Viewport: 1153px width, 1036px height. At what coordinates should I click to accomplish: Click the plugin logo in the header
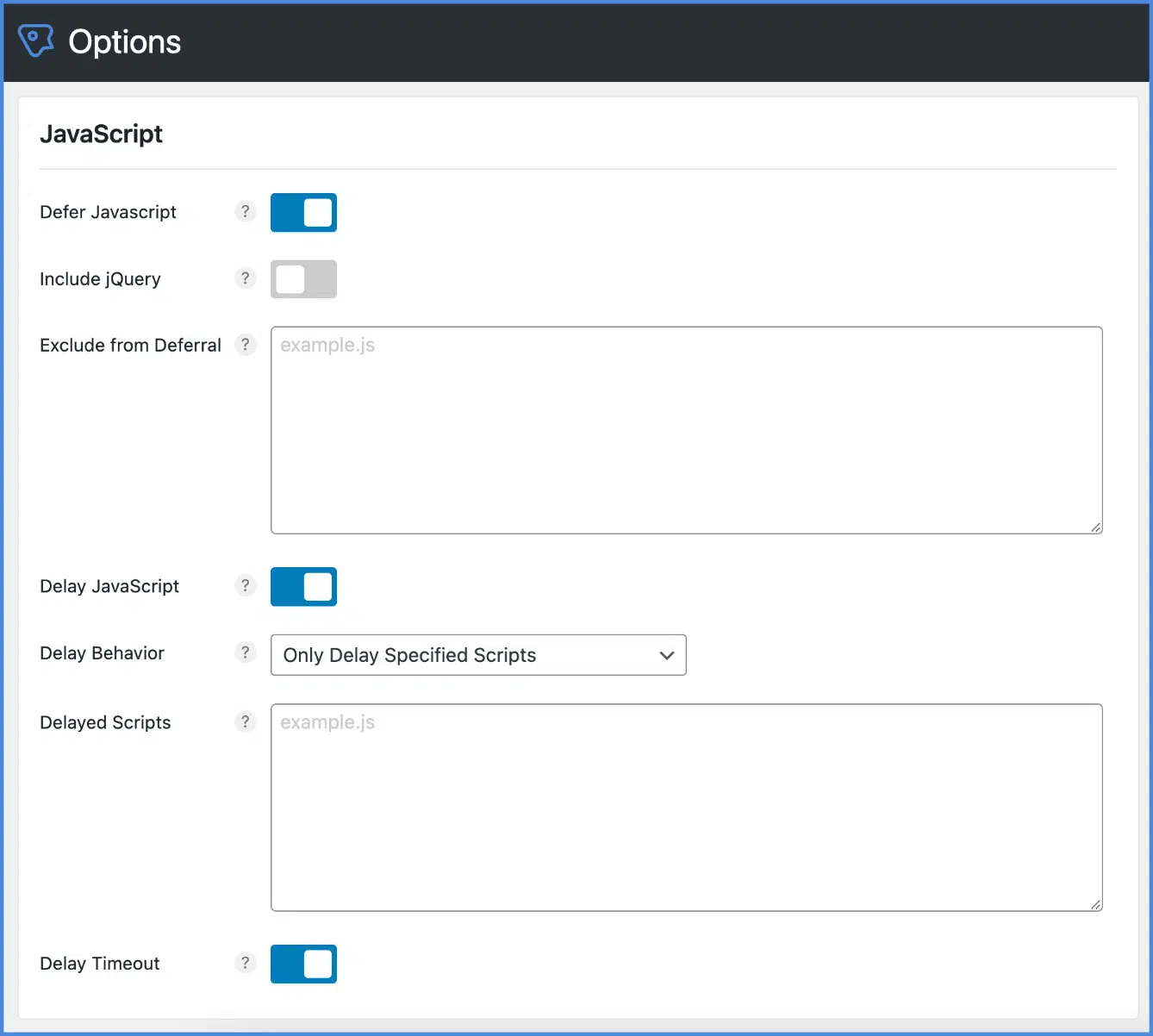pyautogui.click(x=35, y=41)
